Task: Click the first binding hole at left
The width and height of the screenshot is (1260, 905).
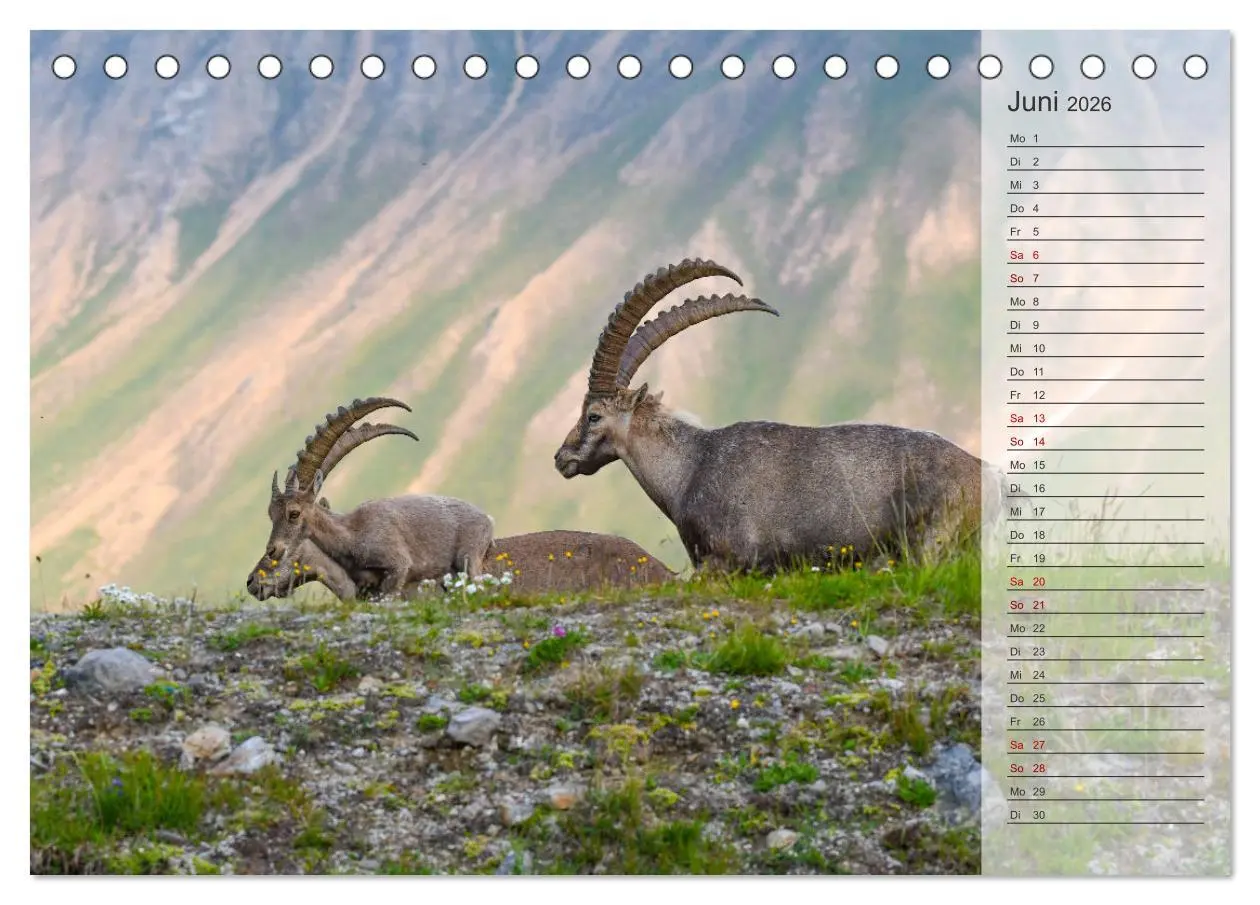Action: (x=64, y=67)
